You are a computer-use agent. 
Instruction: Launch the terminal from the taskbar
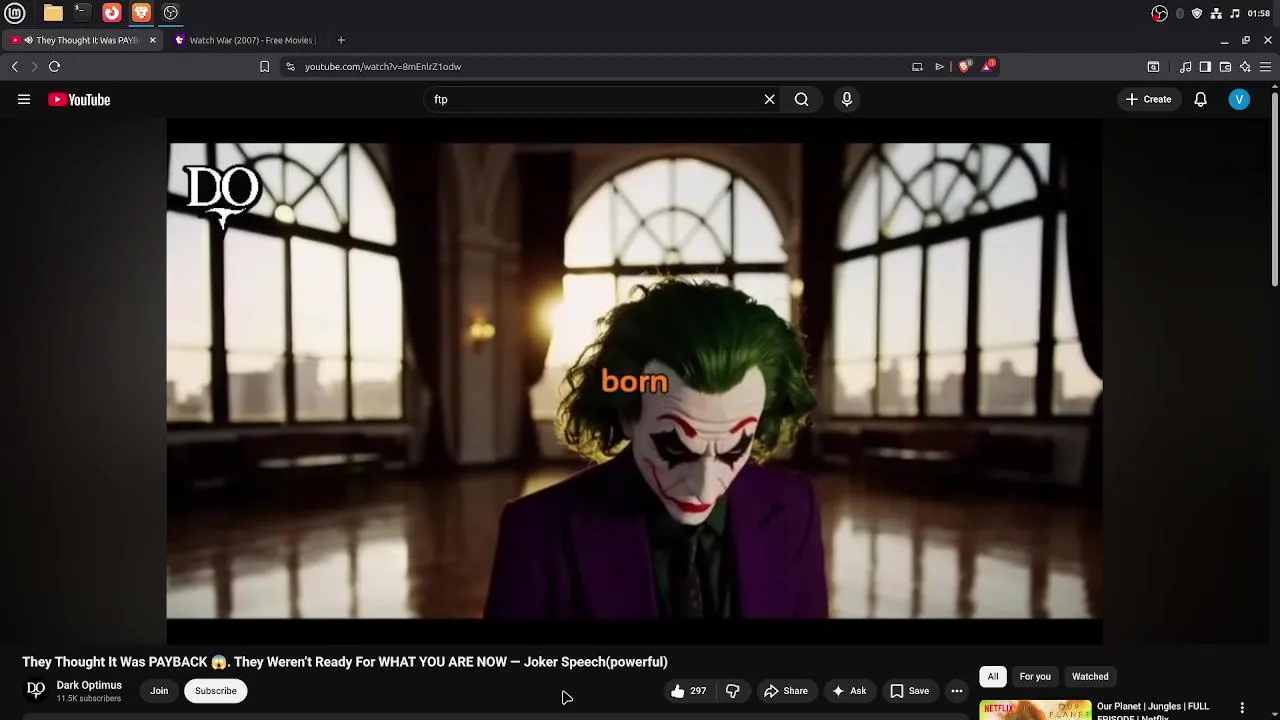coord(82,13)
